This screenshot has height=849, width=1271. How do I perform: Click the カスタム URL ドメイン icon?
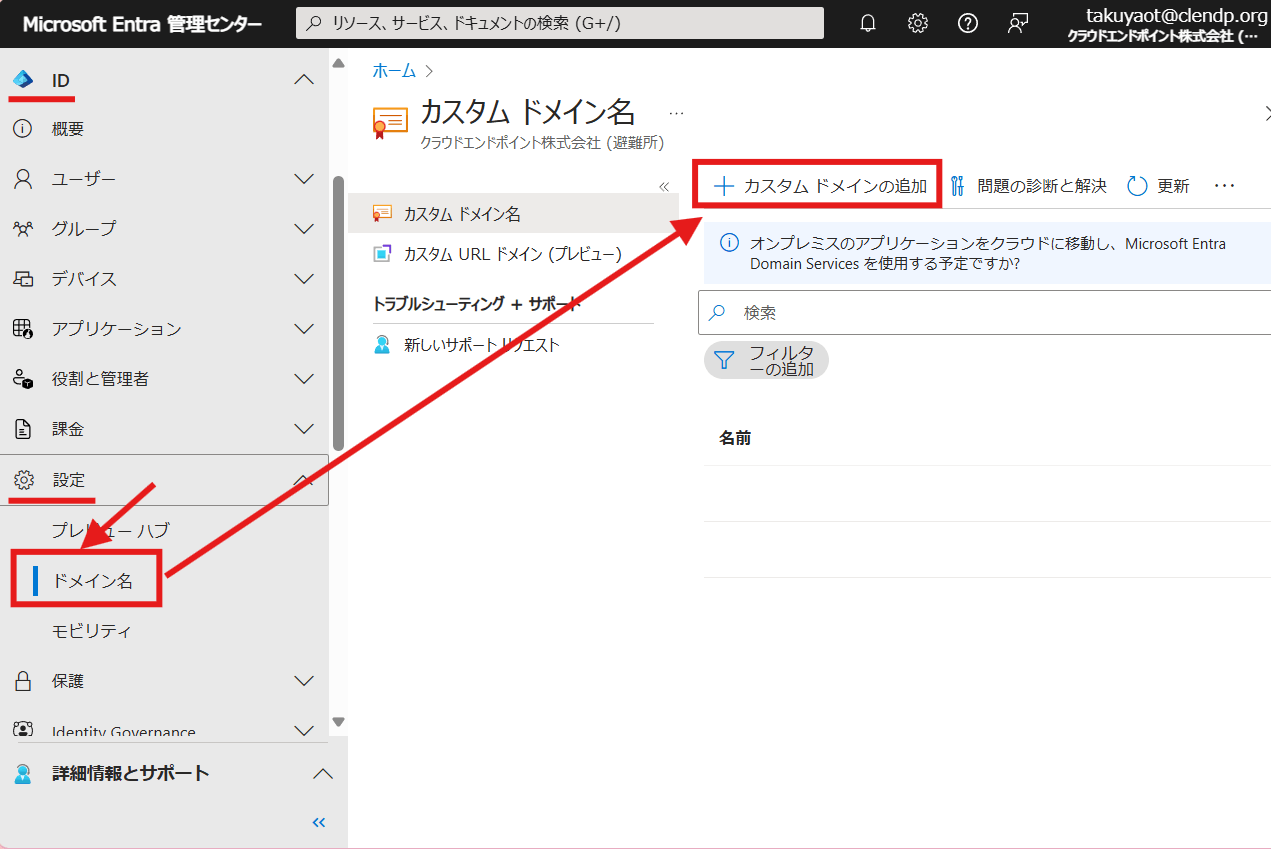click(382, 254)
